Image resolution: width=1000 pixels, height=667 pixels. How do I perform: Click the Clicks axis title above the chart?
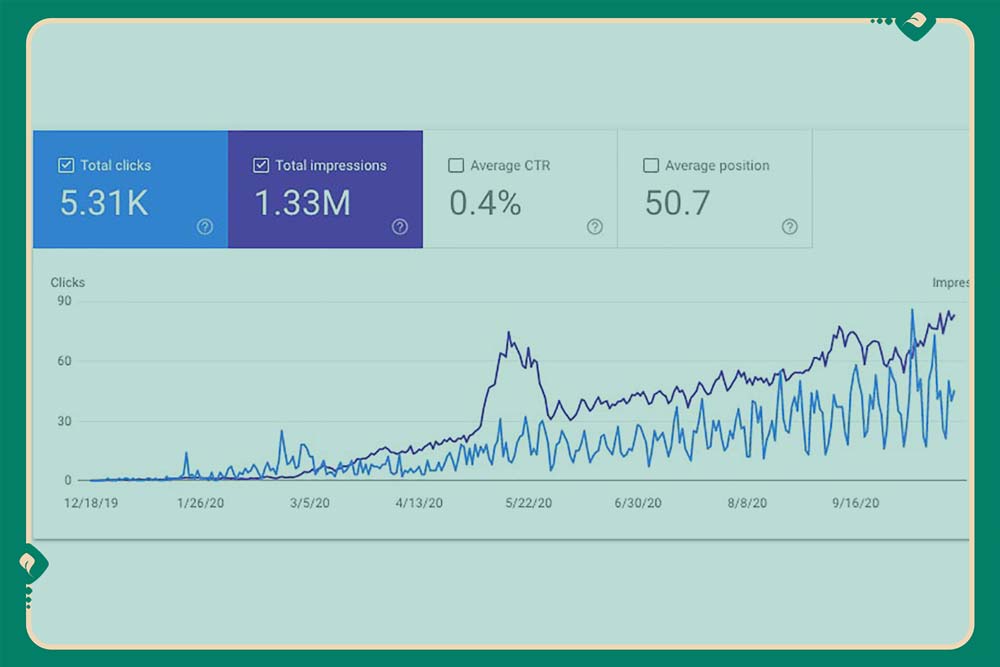tap(68, 283)
